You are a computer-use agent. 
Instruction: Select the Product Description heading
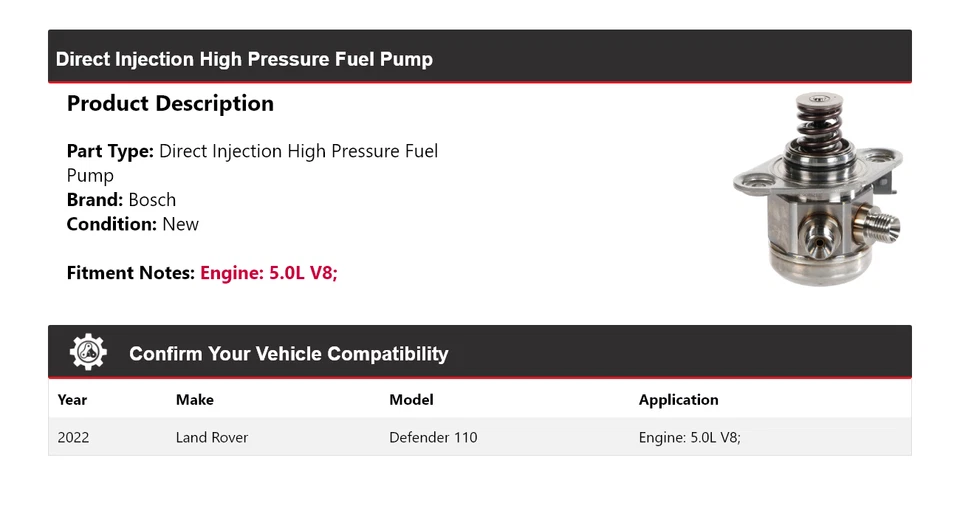[170, 104]
